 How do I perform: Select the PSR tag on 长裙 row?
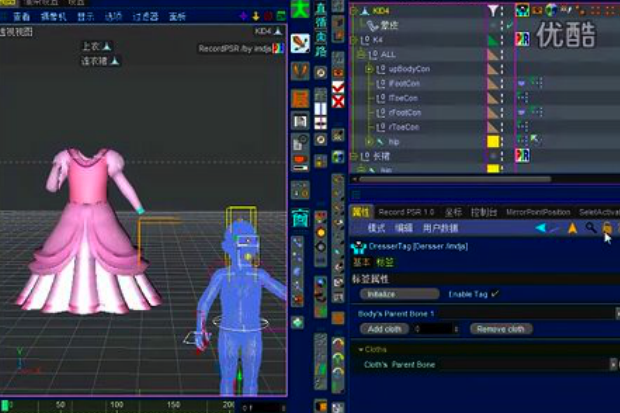(522, 155)
